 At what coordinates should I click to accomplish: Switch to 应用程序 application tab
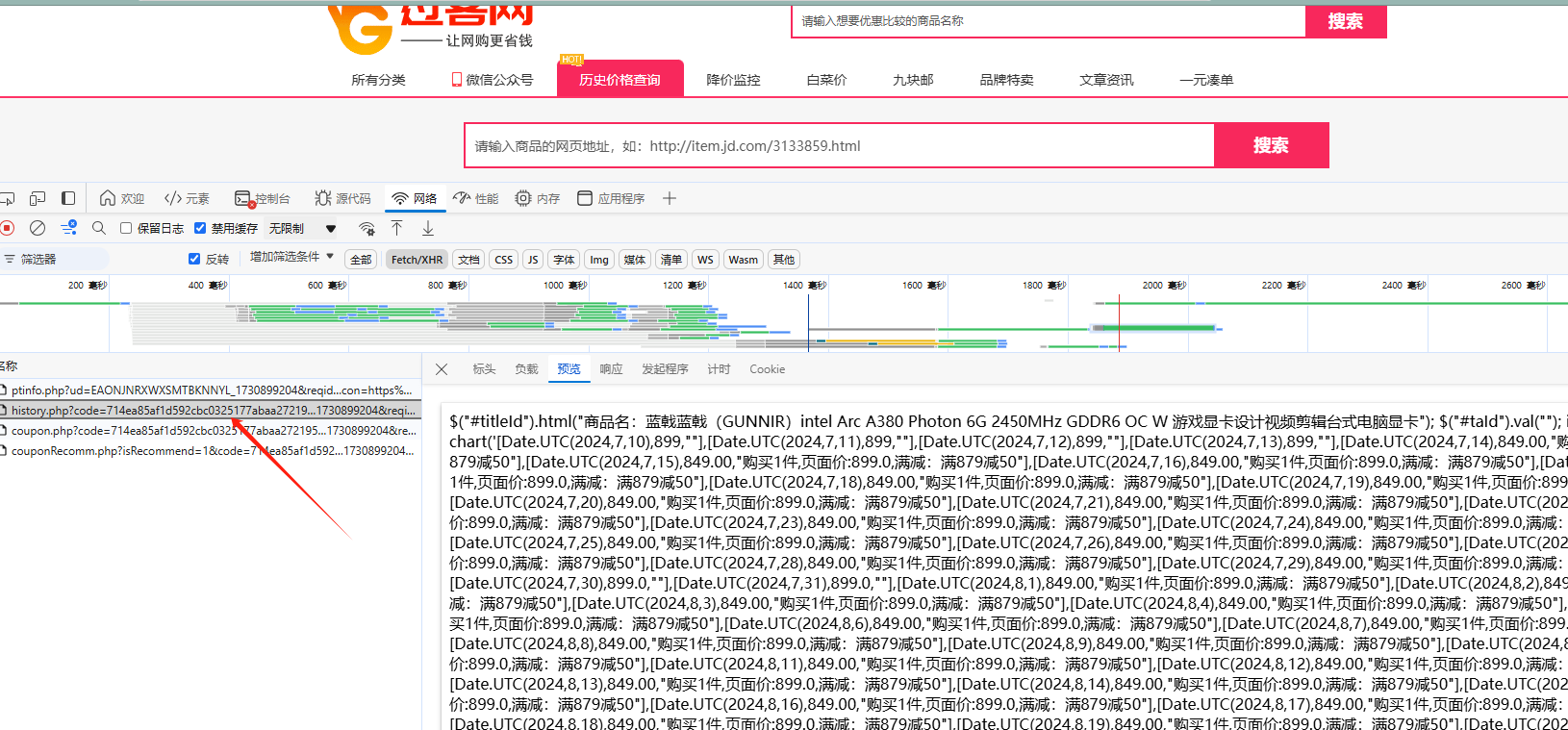coord(611,198)
